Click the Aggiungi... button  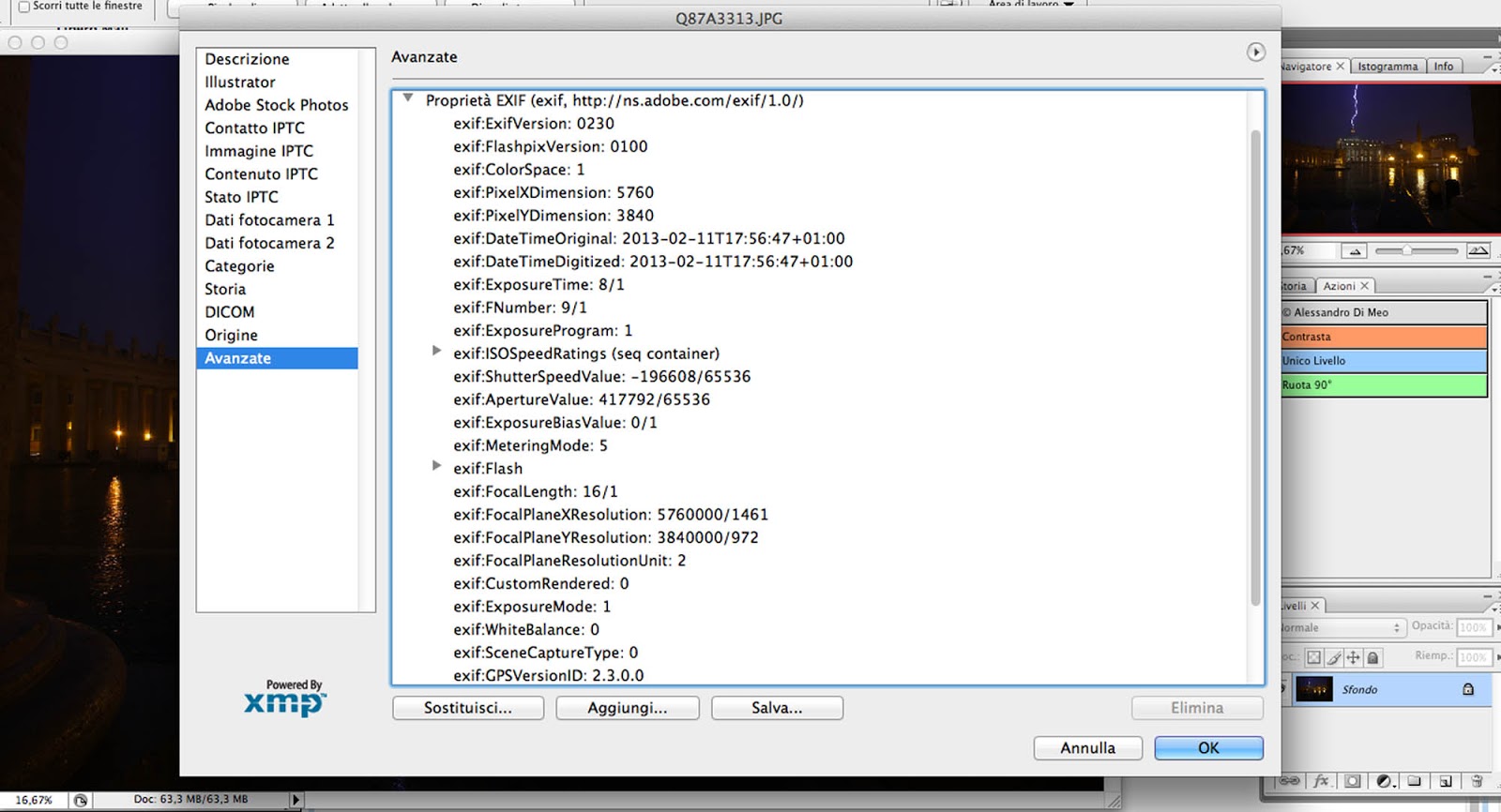(628, 708)
